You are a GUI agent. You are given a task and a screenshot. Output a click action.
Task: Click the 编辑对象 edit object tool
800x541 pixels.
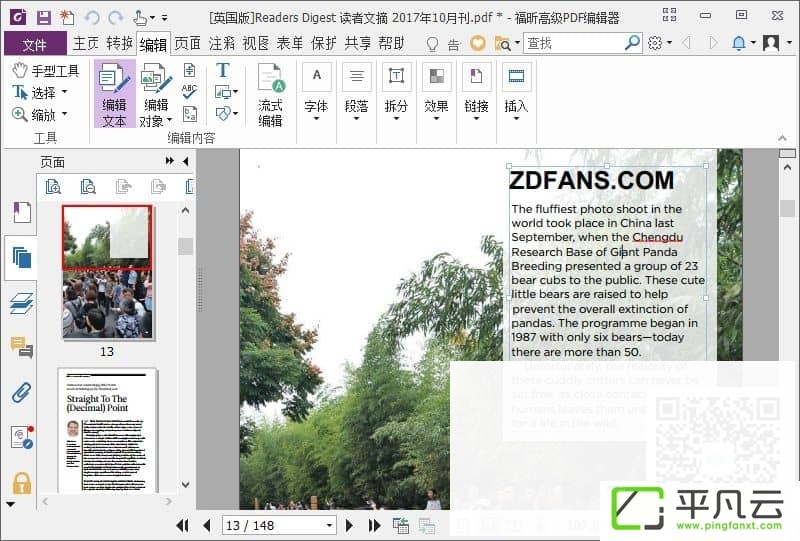click(156, 94)
